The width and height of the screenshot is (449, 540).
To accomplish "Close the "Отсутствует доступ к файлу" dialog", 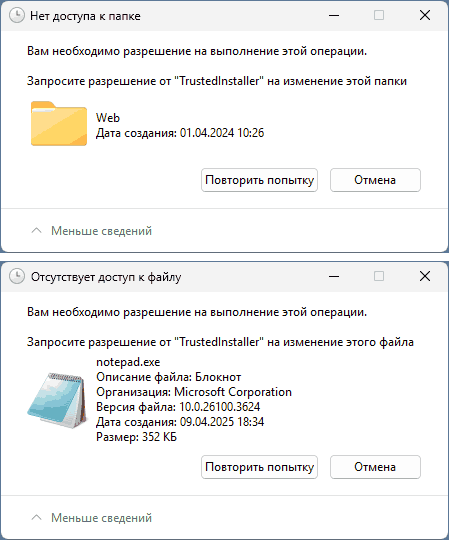I will tap(425, 276).
